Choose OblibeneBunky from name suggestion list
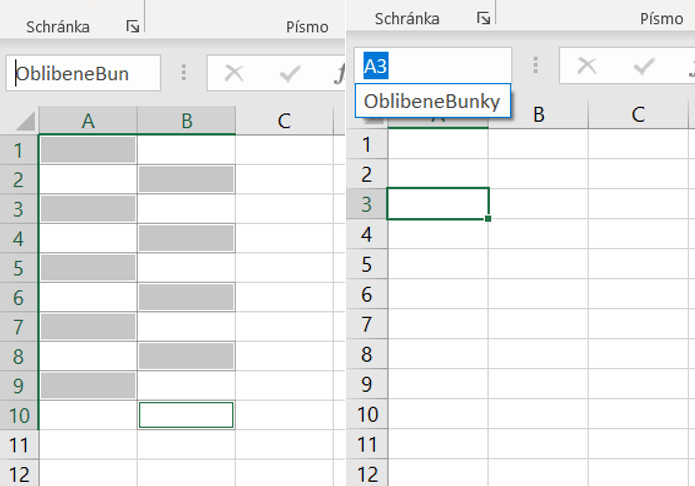Image resolution: width=695 pixels, height=486 pixels. click(433, 101)
